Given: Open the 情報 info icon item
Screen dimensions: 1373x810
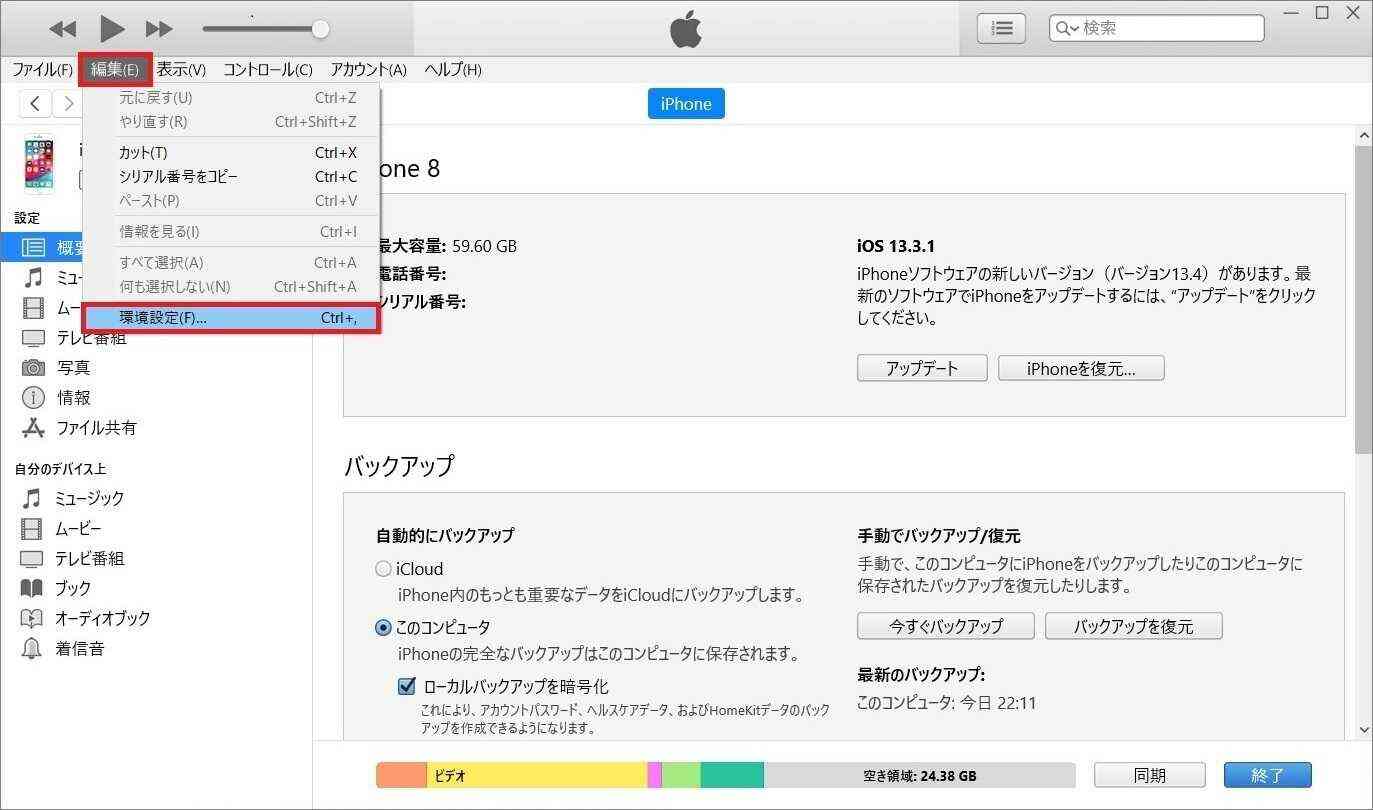Looking at the screenshot, I should [34, 398].
